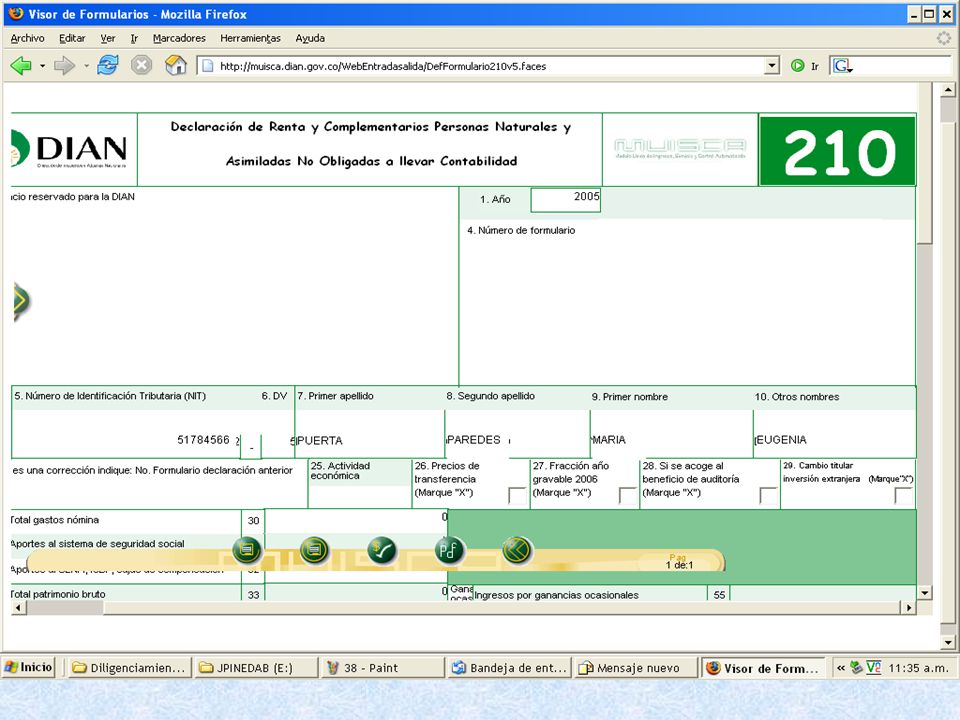This screenshot has height=720, width=960.
Task: Check the box for 26. Precios de transferencia
Action: (x=517, y=495)
